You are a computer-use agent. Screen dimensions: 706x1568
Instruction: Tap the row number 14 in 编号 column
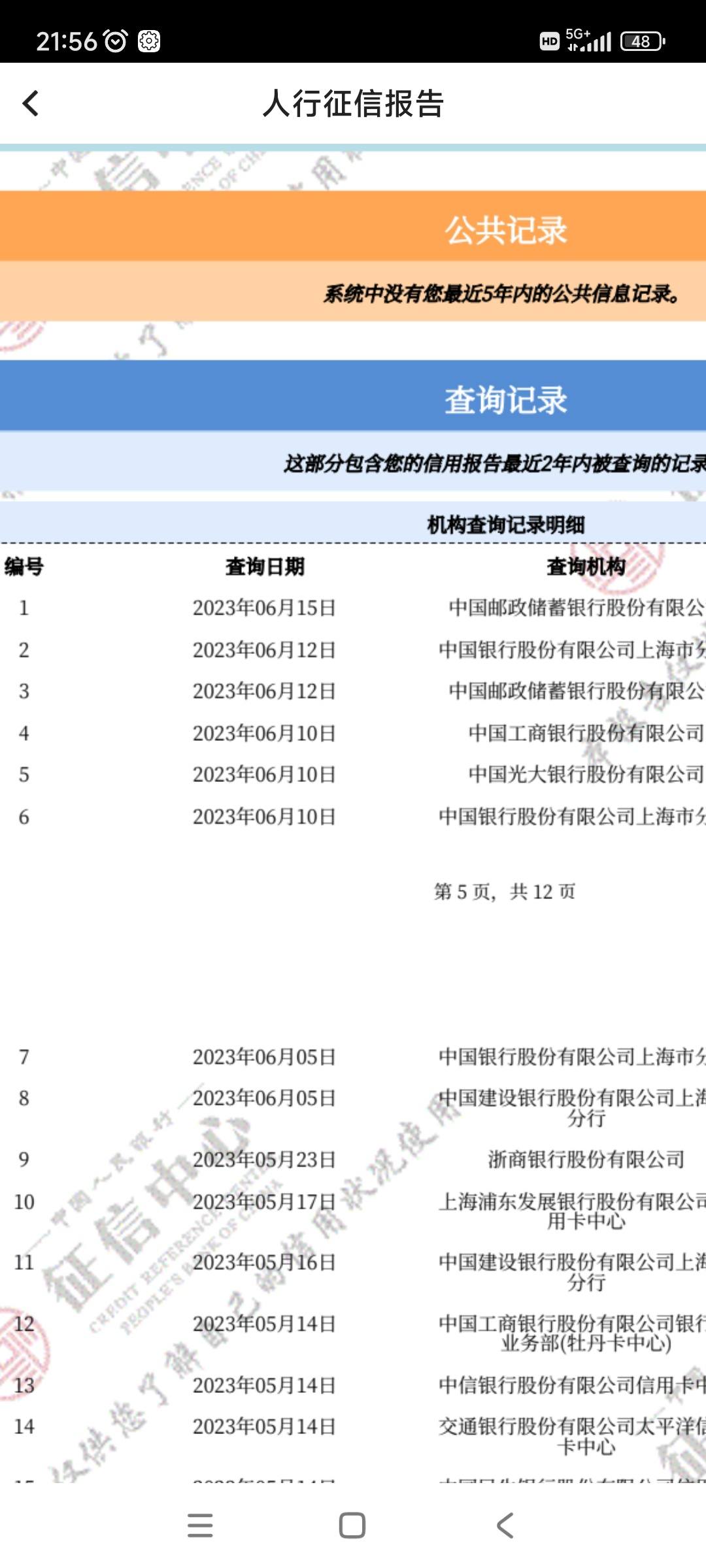point(24,1426)
